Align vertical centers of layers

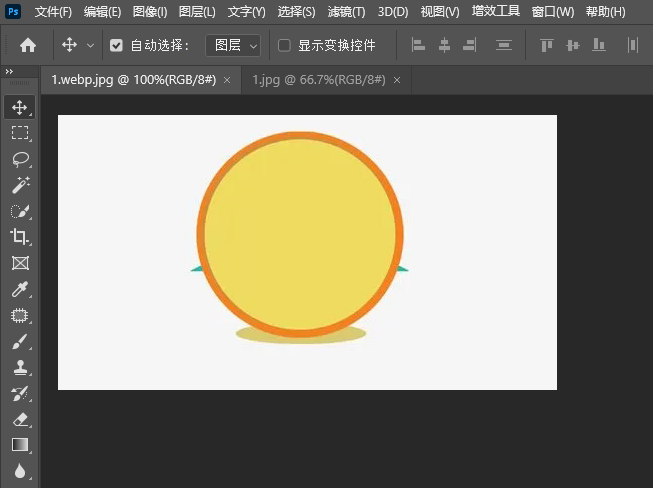coord(573,45)
